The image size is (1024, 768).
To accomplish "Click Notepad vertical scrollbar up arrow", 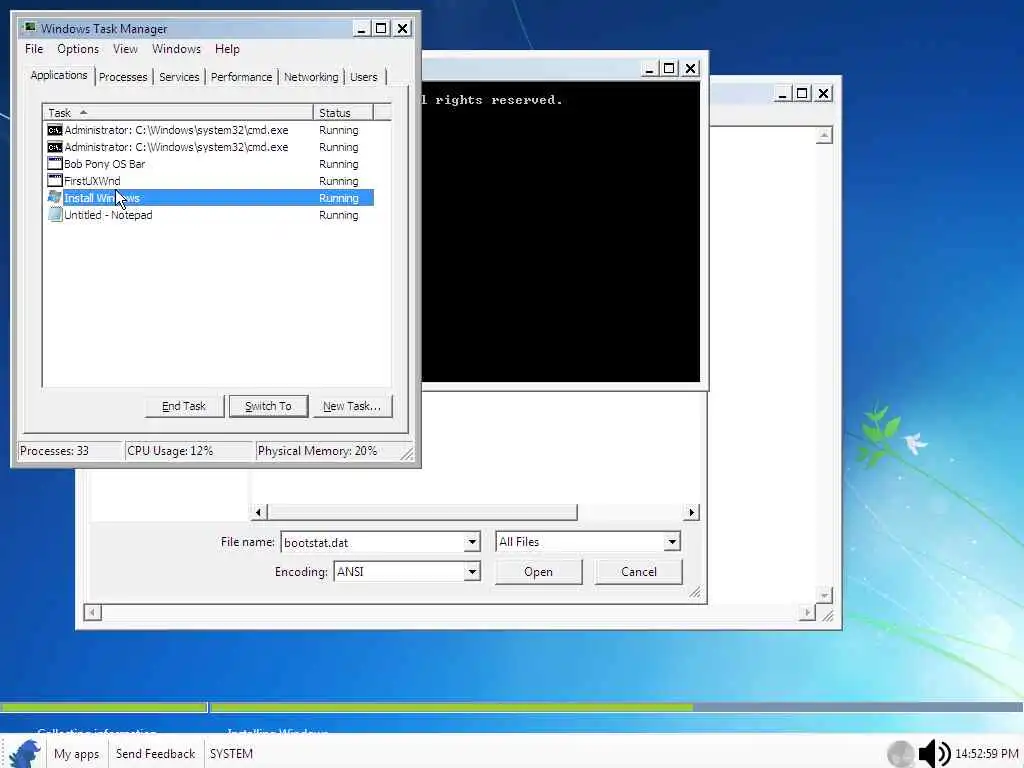I will (824, 135).
